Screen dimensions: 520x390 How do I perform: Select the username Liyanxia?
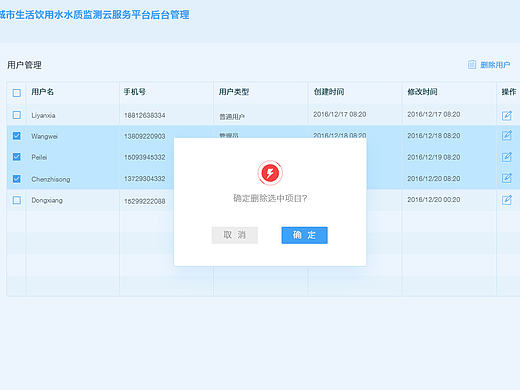click(43, 116)
